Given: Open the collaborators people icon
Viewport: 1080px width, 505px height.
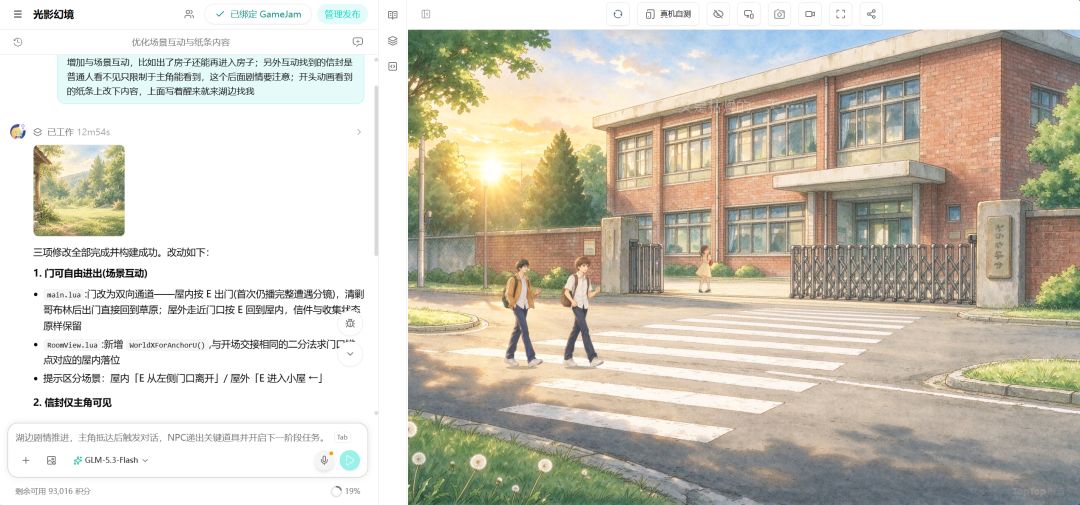Looking at the screenshot, I should [x=189, y=14].
